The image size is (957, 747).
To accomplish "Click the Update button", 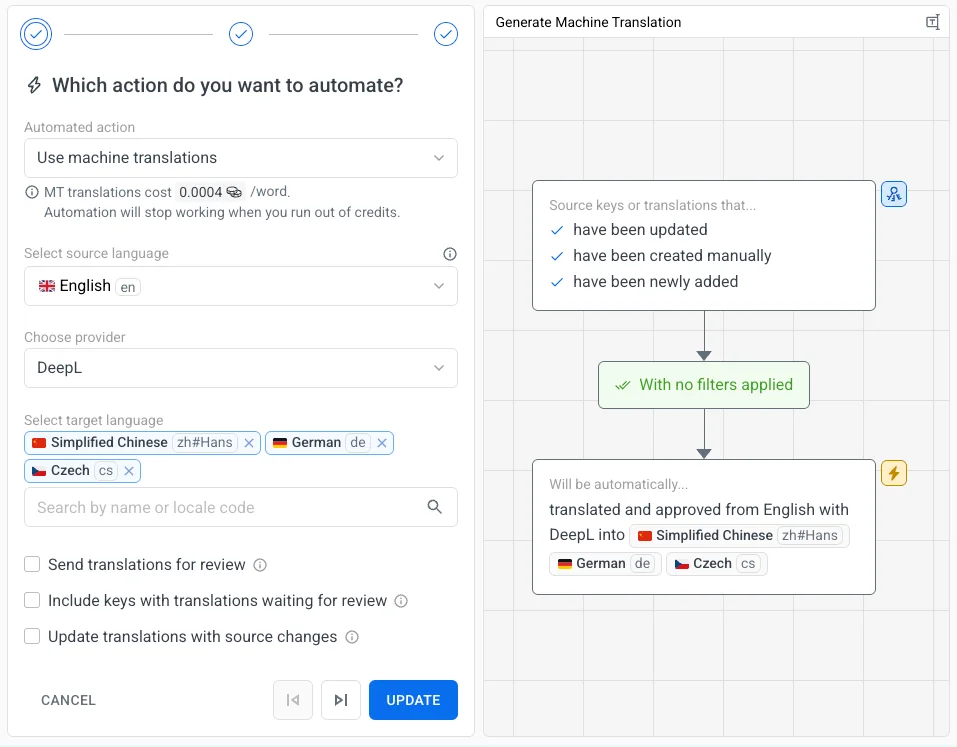I will tap(413, 700).
